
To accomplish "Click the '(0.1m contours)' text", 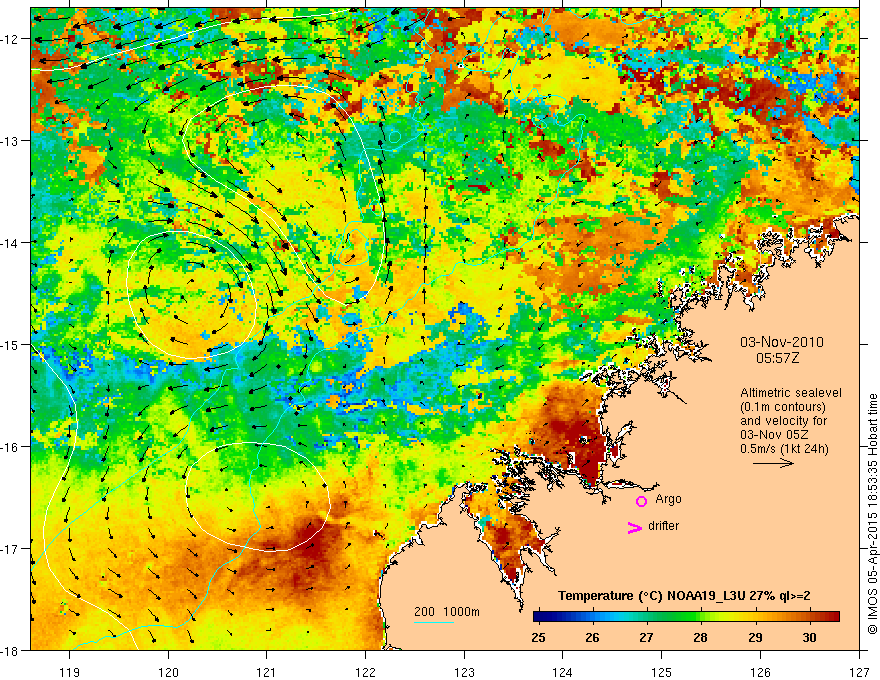I will 783,407.
